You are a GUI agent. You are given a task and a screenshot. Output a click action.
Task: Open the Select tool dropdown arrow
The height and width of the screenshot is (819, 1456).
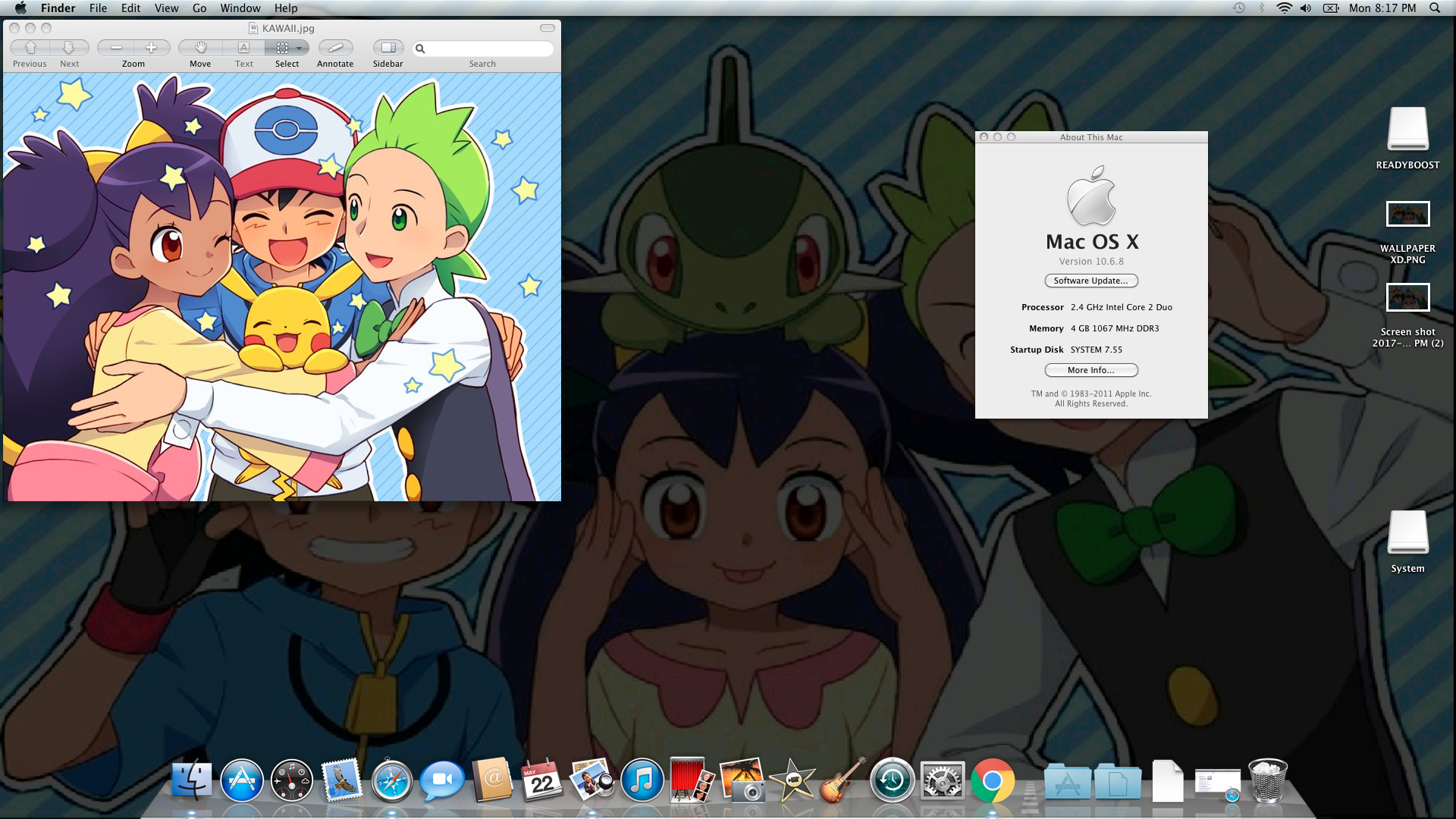(300, 48)
